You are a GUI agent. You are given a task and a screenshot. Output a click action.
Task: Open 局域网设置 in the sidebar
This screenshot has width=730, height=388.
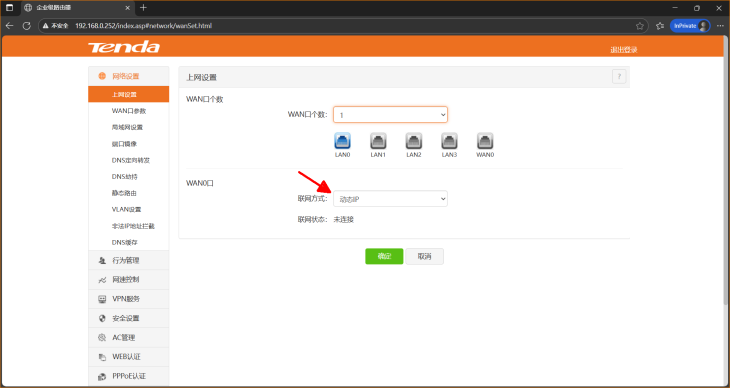[x=128, y=127]
